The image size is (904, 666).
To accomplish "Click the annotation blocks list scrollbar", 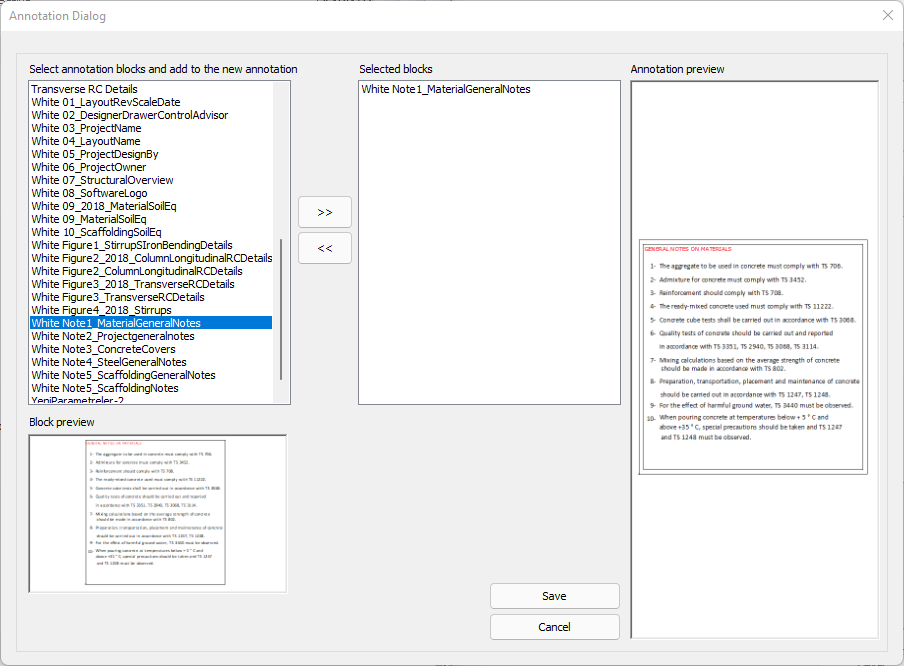I will pyautogui.click(x=281, y=309).
